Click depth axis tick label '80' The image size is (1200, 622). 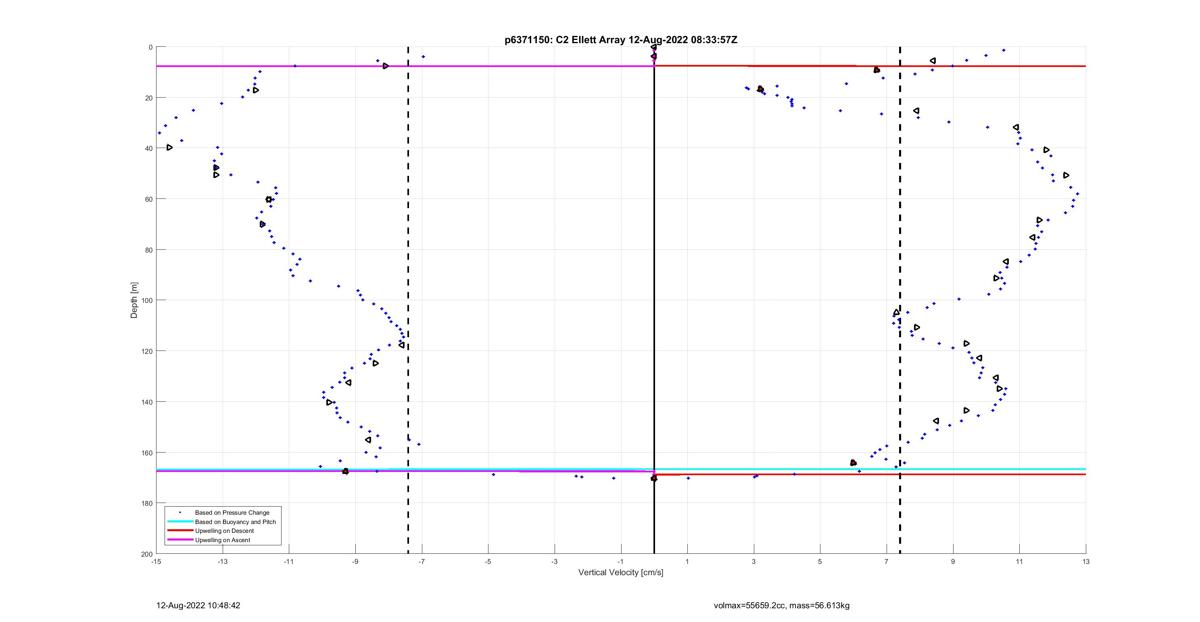tap(148, 250)
